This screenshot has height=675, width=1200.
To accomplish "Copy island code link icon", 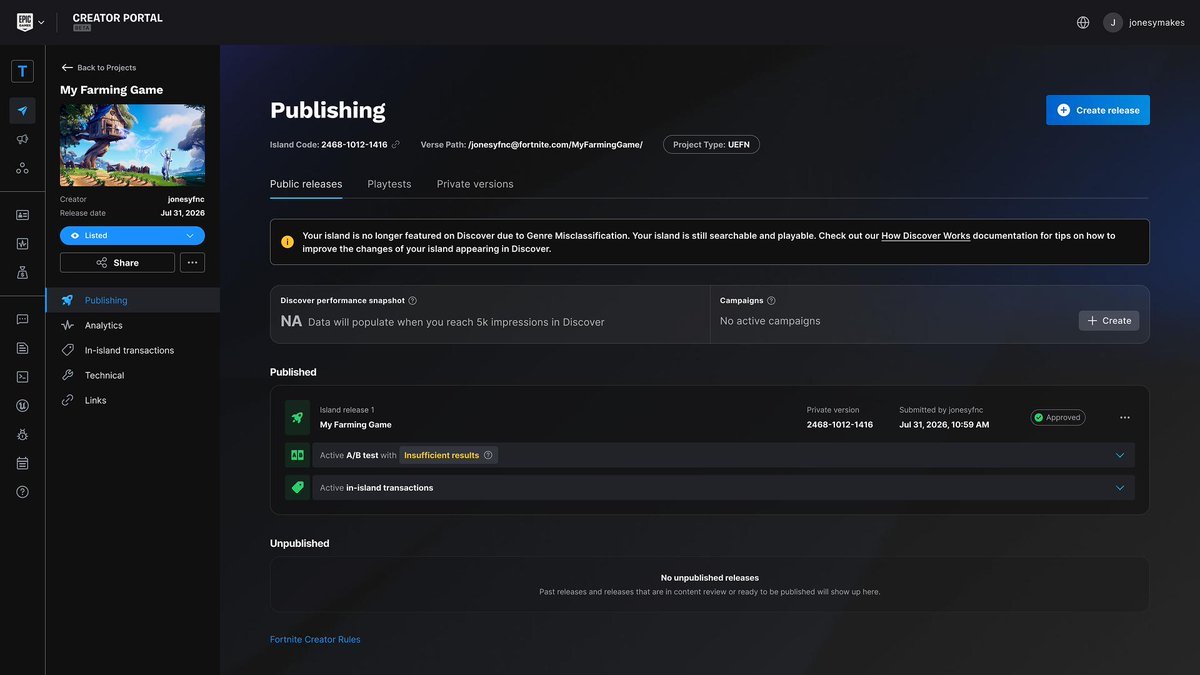I will click(396, 145).
